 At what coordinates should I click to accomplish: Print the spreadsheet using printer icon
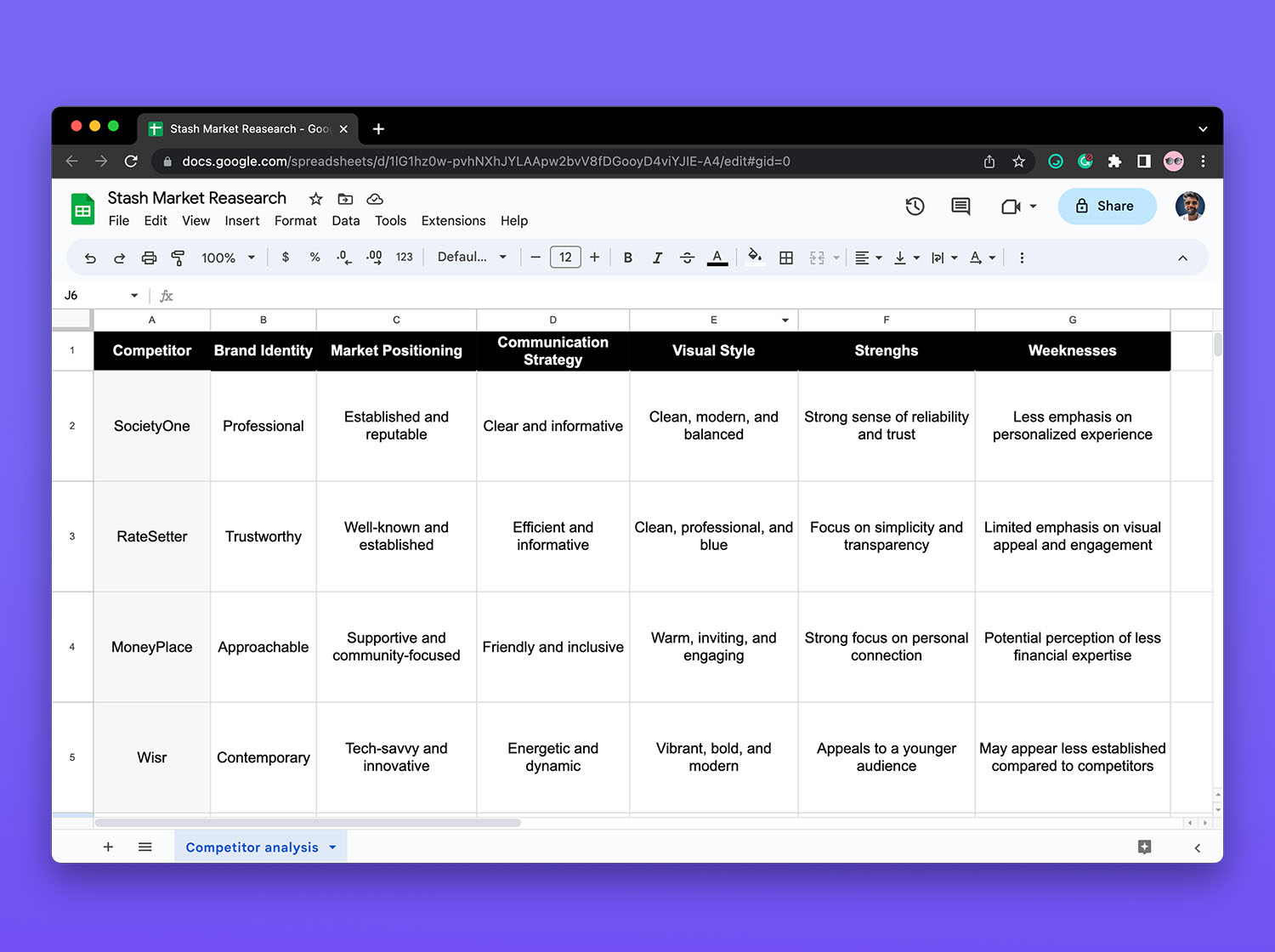pyautogui.click(x=149, y=258)
